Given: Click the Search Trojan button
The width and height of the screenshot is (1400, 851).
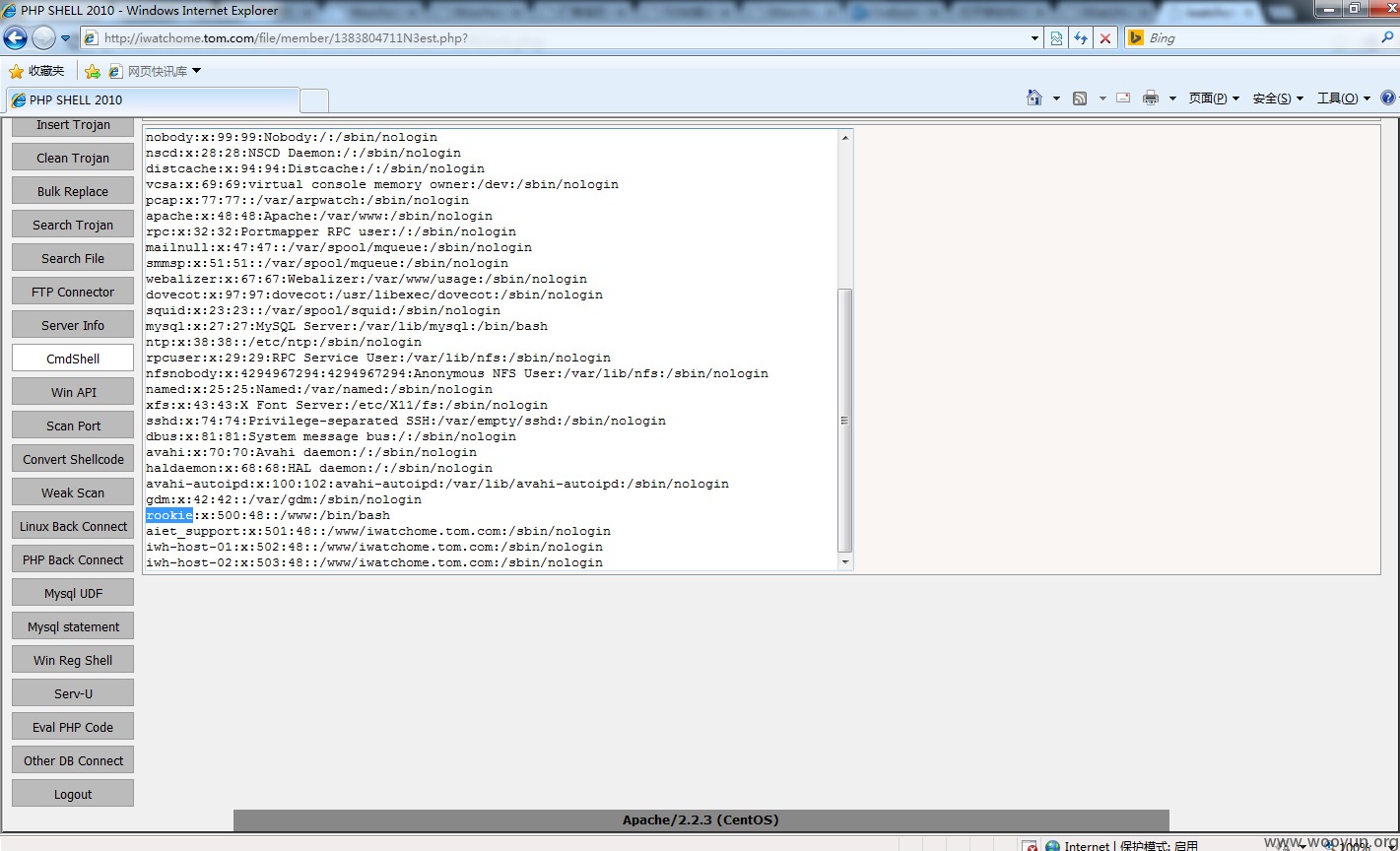Looking at the screenshot, I should point(73,225).
